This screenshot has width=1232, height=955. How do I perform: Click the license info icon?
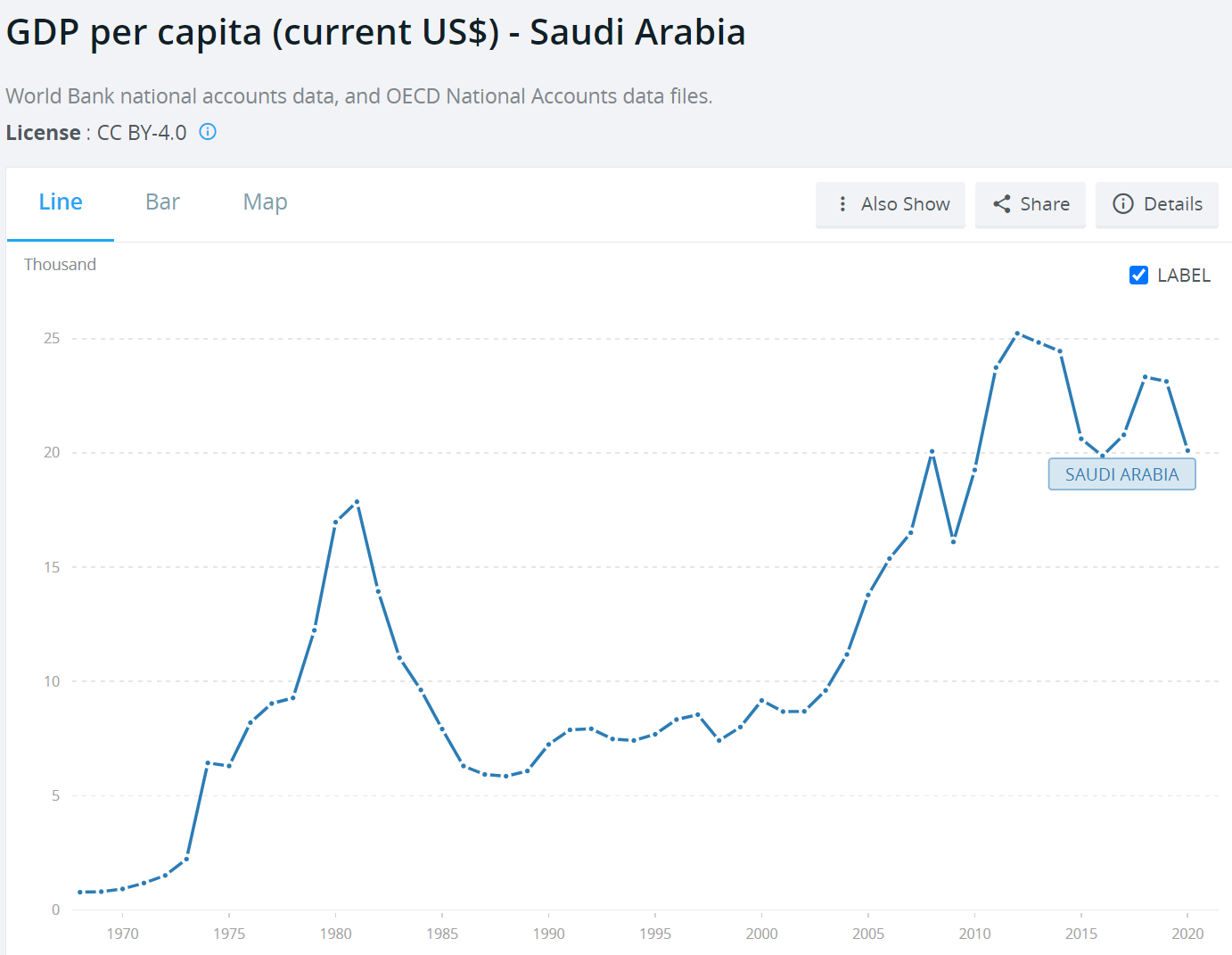pos(208,132)
